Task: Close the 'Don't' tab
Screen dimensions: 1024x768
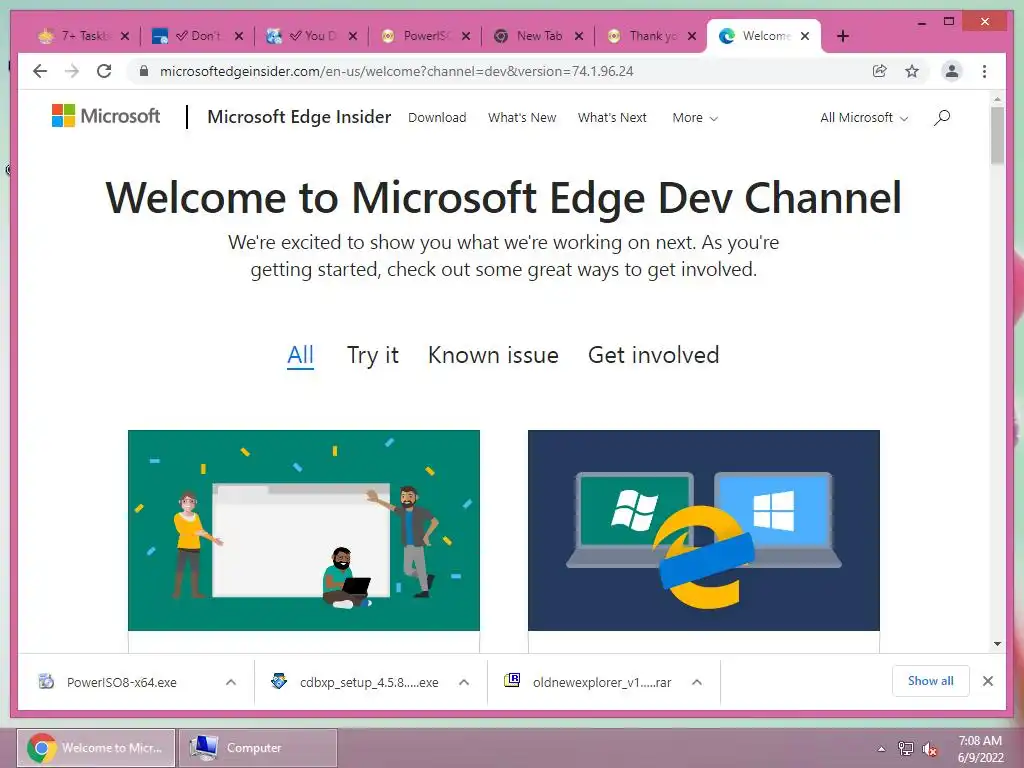Action: point(239,36)
